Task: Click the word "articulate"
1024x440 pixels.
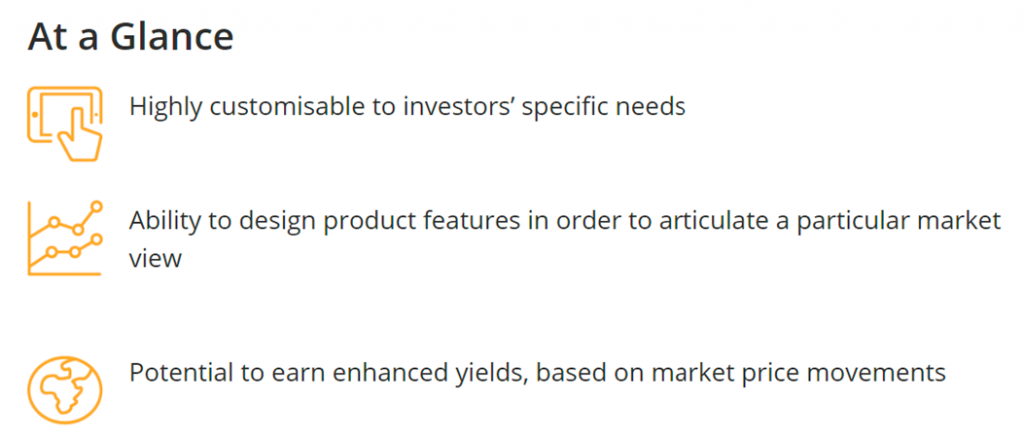Action: pos(712,221)
